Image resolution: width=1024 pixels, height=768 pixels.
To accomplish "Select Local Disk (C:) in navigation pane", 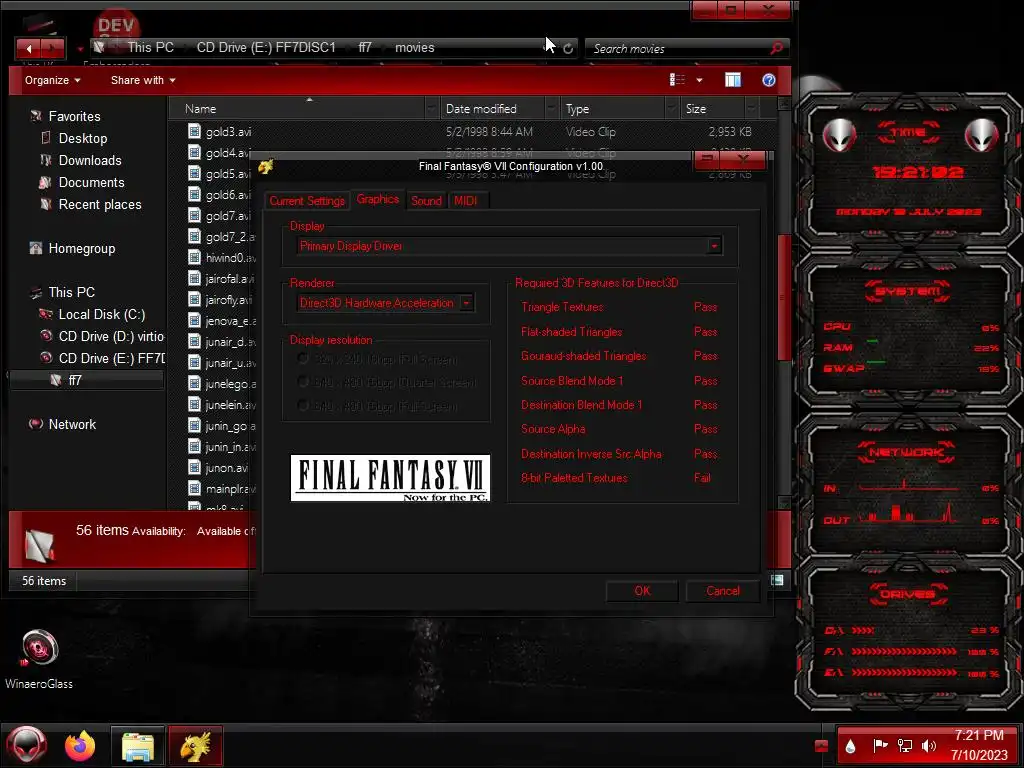I will click(102, 315).
